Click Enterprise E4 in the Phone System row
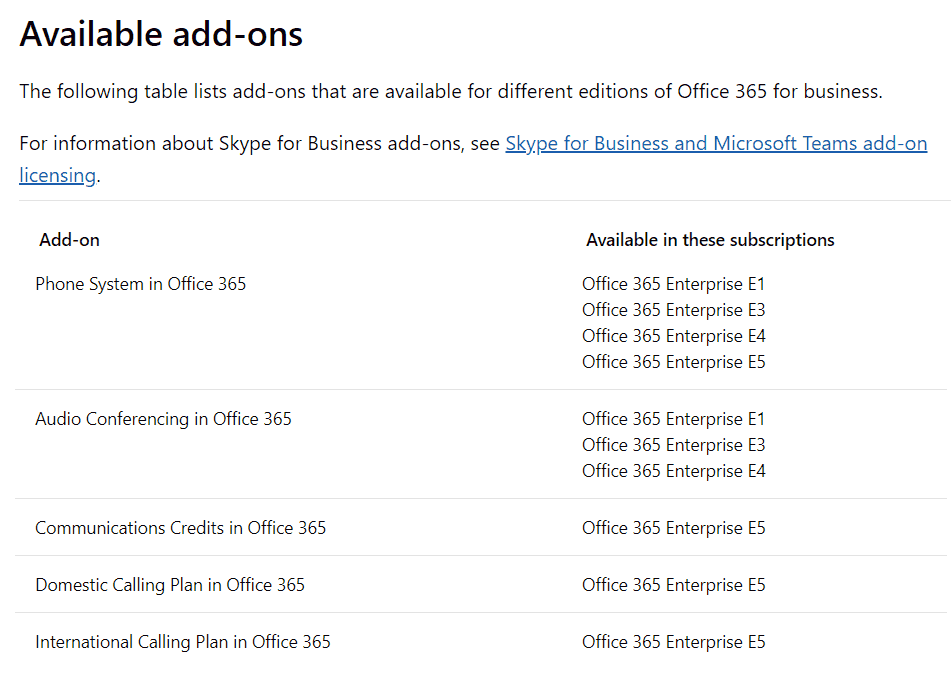The image size is (951, 679). 673,336
